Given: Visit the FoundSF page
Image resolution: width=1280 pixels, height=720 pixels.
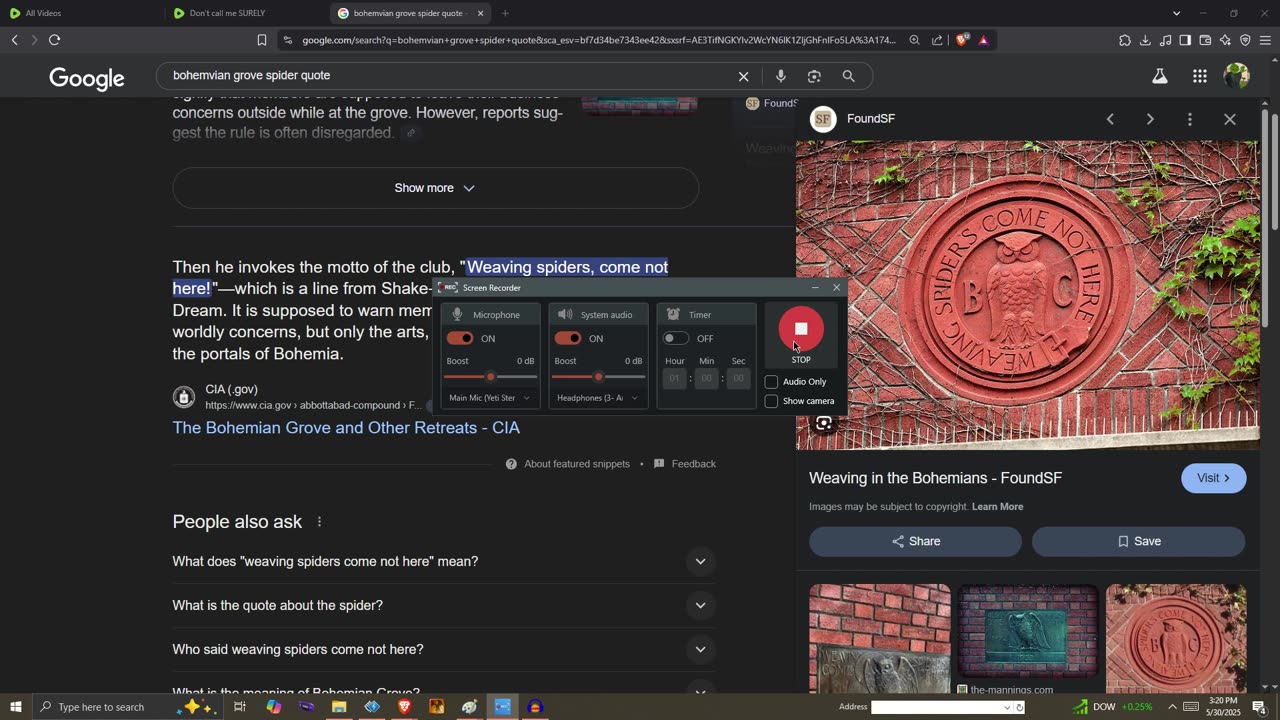Looking at the screenshot, I should click(x=1213, y=478).
